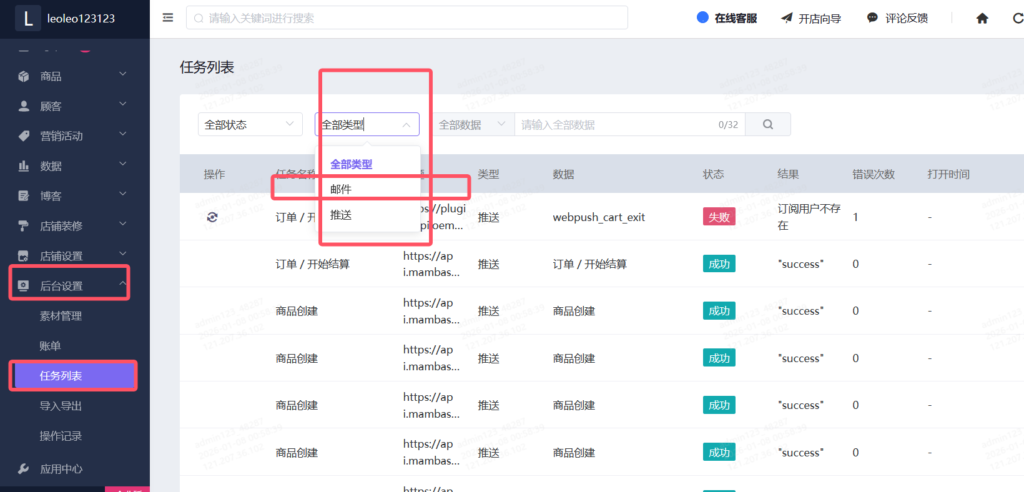The width and height of the screenshot is (1024, 492).
Task: Click the hamburger menu collapse icon
Action: tap(167, 18)
